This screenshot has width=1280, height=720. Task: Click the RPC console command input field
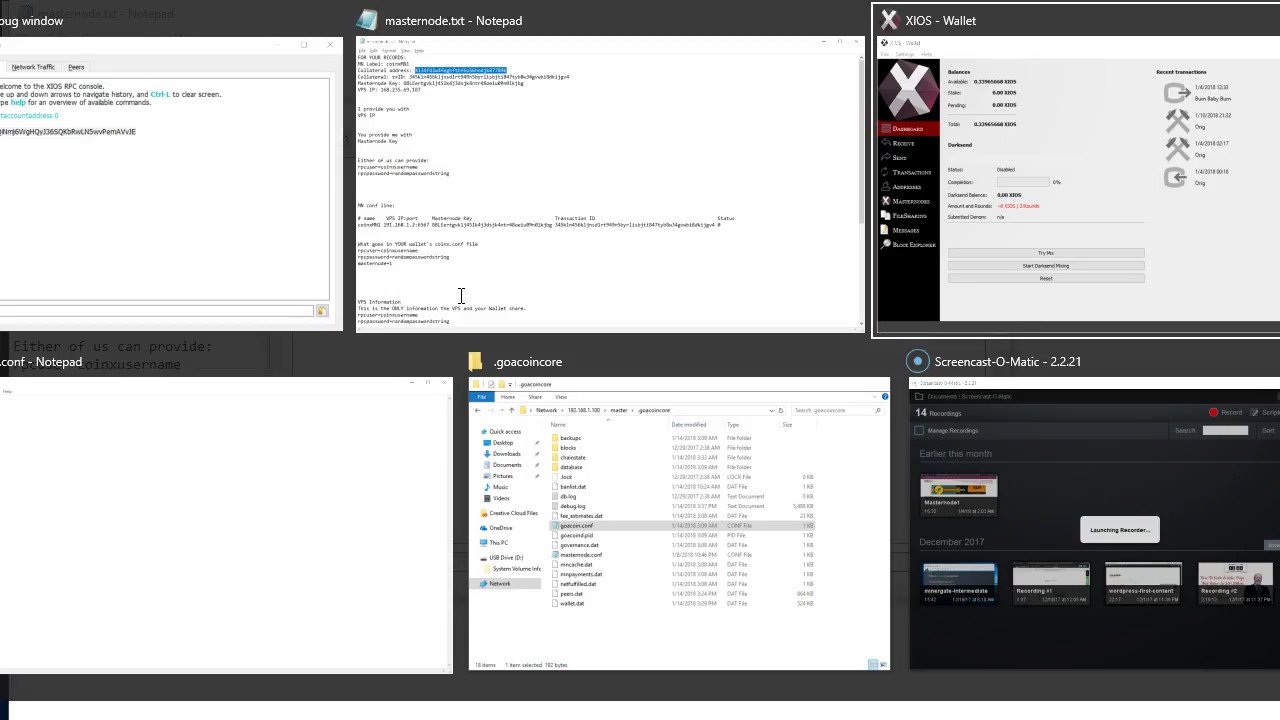click(x=157, y=312)
